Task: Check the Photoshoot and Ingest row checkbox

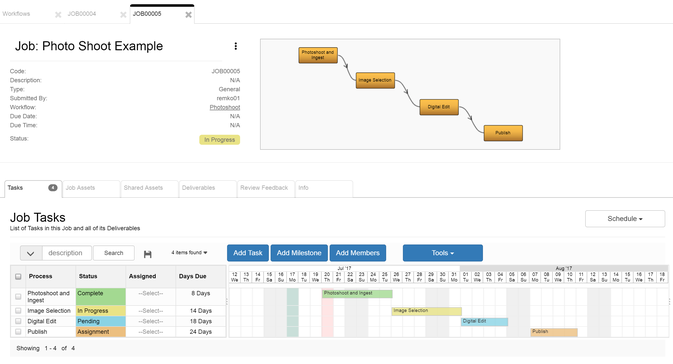Action: pos(18,296)
